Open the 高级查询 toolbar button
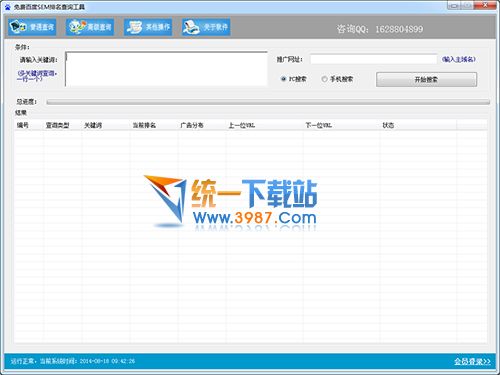 90,27
